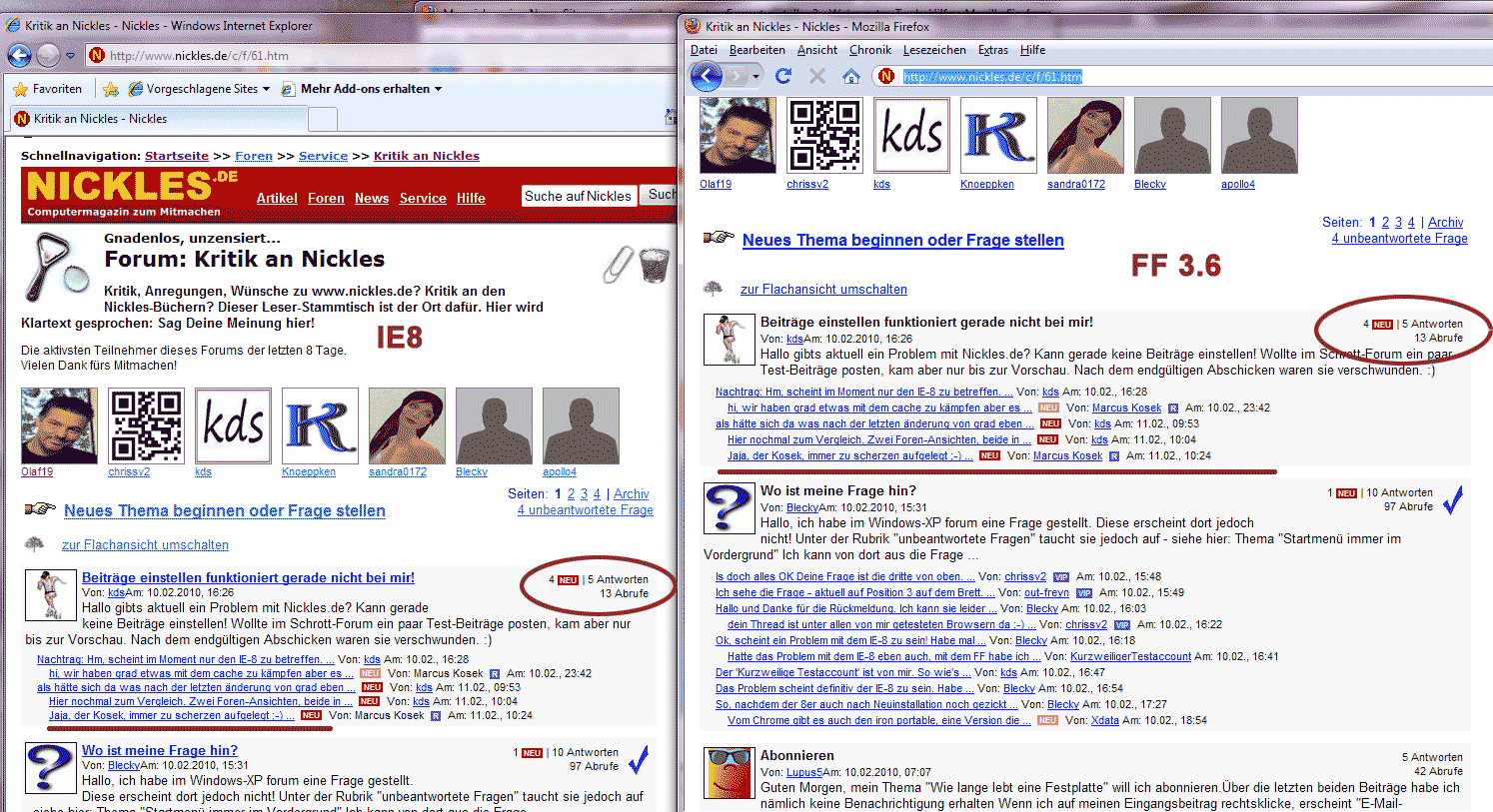1493x812 pixels.
Task: Open a new empty tab in Internet Explorer
Action: click(323, 119)
